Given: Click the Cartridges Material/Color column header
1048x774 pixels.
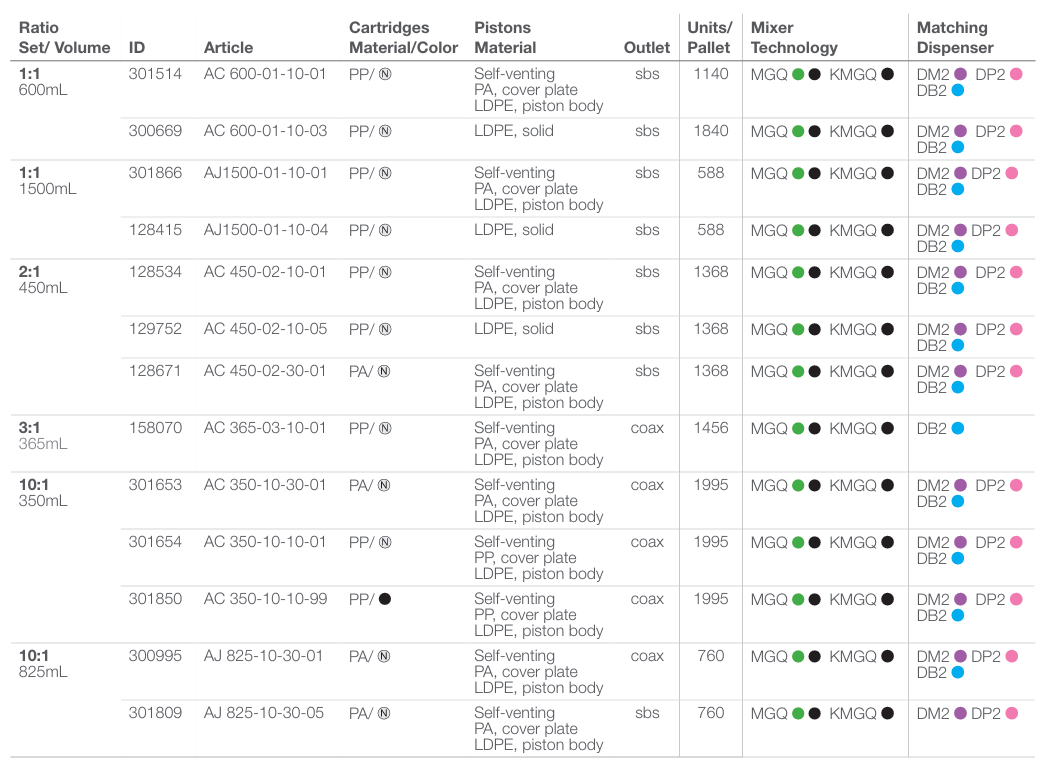Looking at the screenshot, I should (403, 37).
